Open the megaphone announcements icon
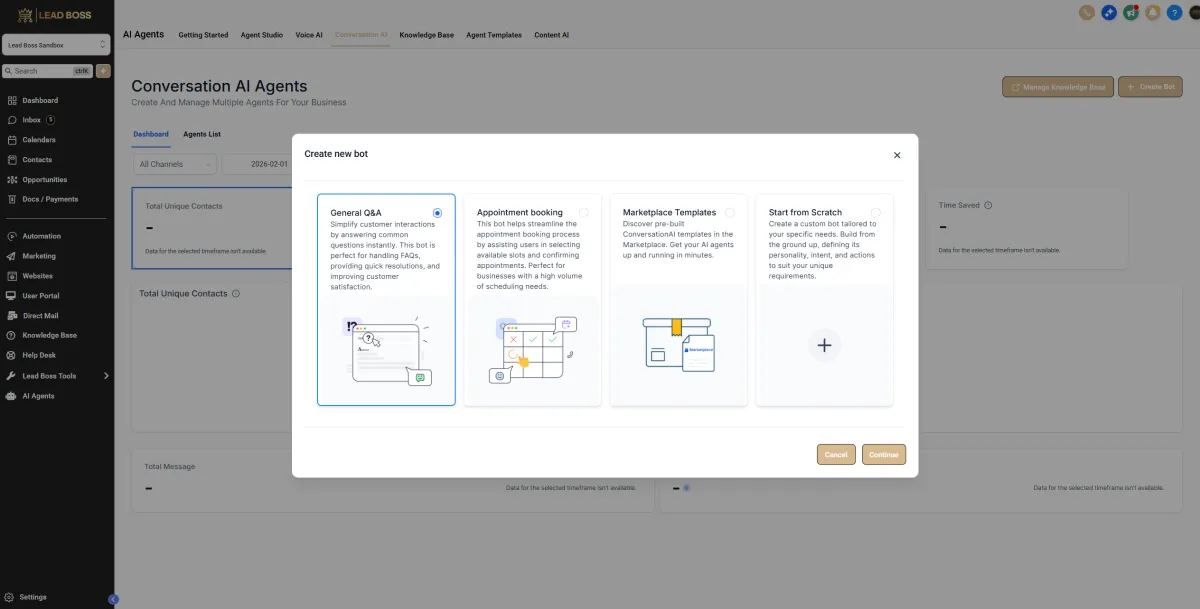Image resolution: width=1200 pixels, height=609 pixels. pyautogui.click(x=1131, y=12)
